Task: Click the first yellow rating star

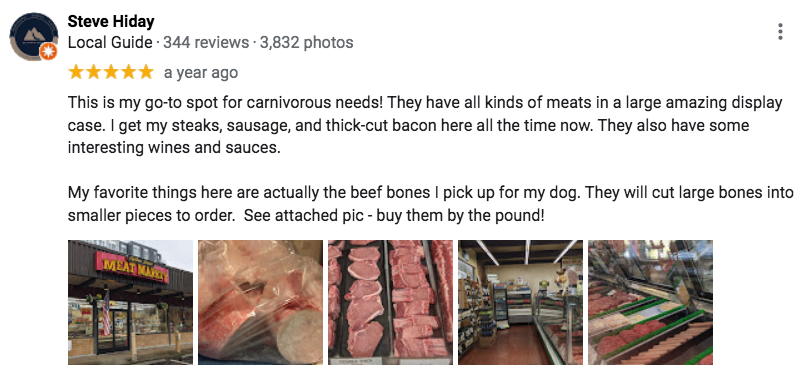Action: pyautogui.click(x=76, y=72)
